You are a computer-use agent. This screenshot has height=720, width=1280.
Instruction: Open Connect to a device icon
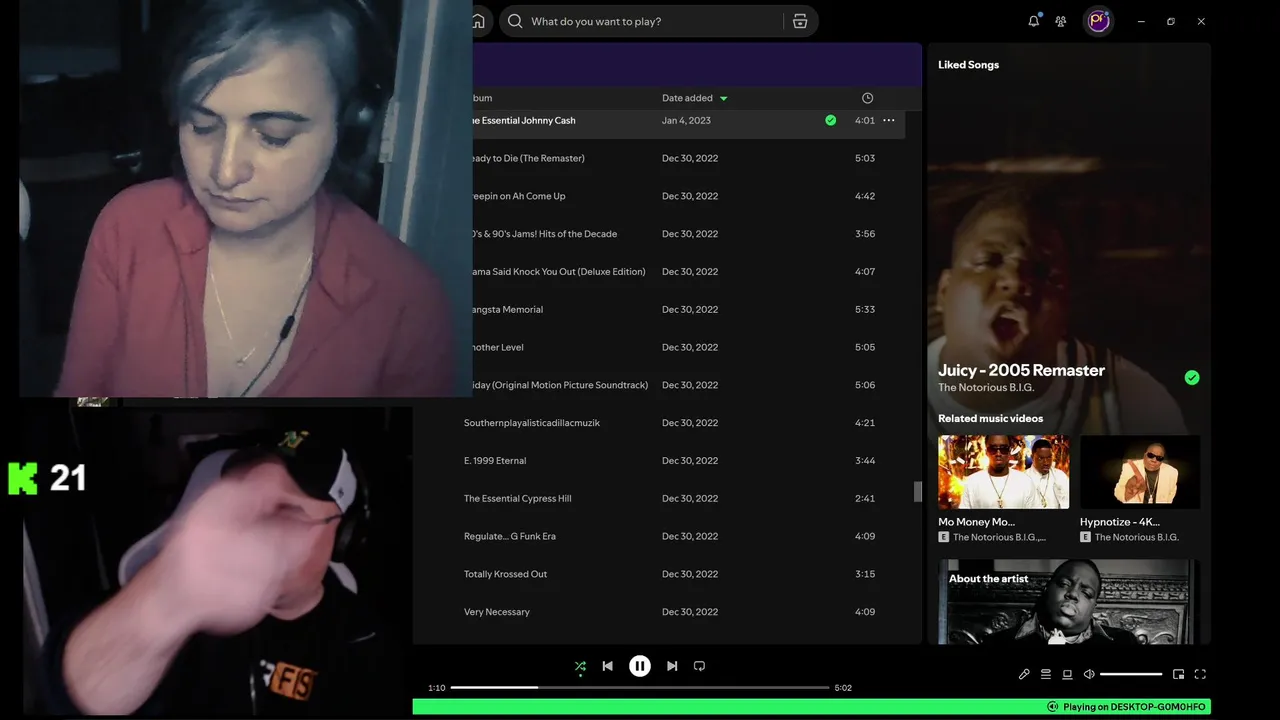tap(1067, 674)
